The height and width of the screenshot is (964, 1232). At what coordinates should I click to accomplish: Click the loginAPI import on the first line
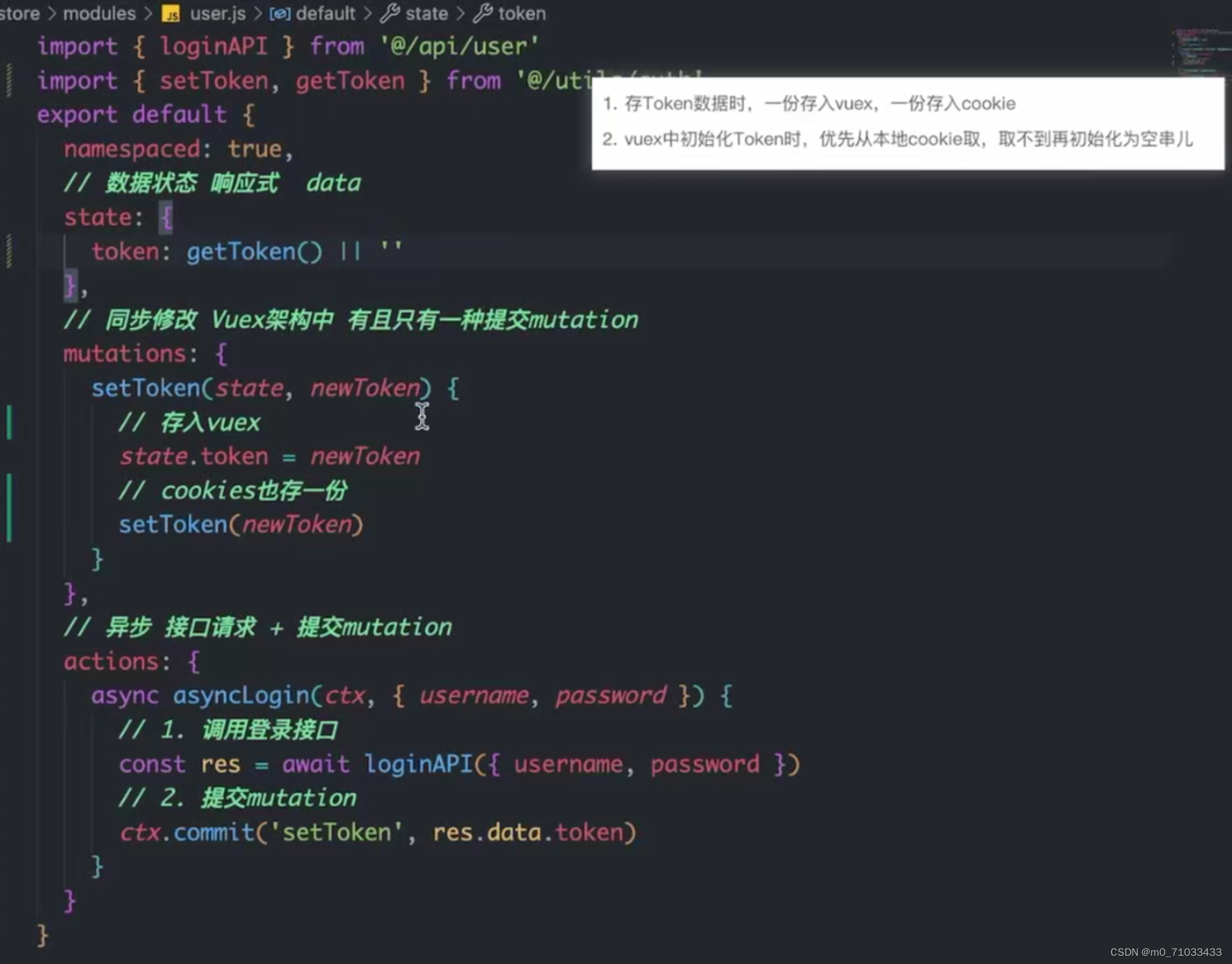(x=213, y=46)
